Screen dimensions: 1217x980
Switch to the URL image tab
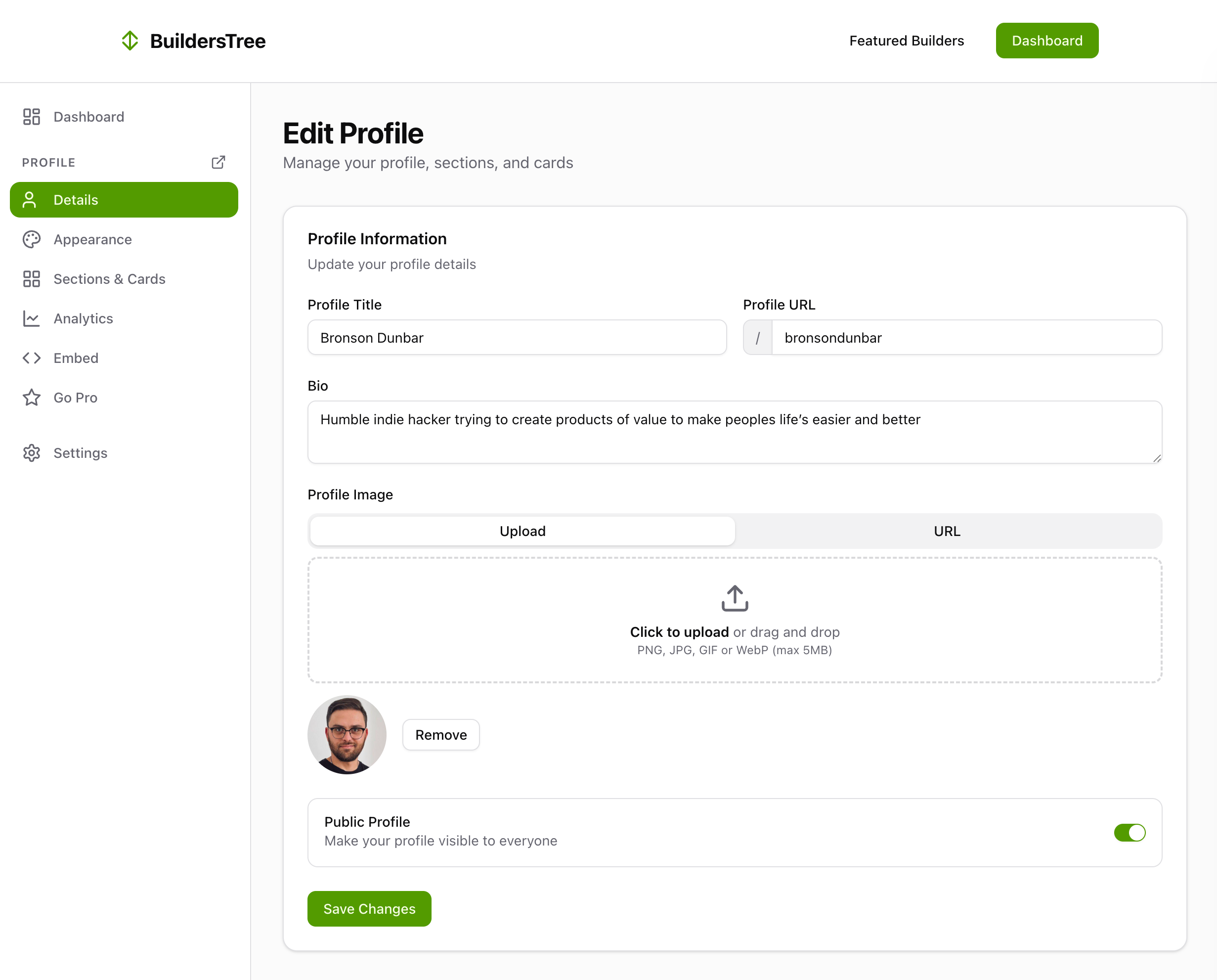[x=947, y=531]
